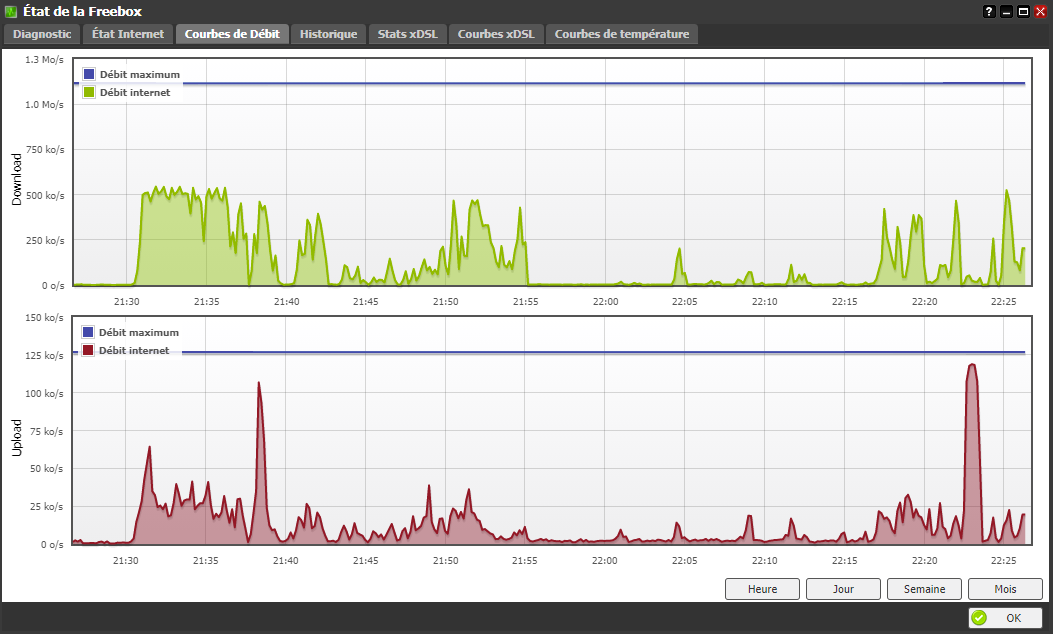The height and width of the screenshot is (634, 1053).
Task: Open help with the question mark icon
Action: pos(989,11)
